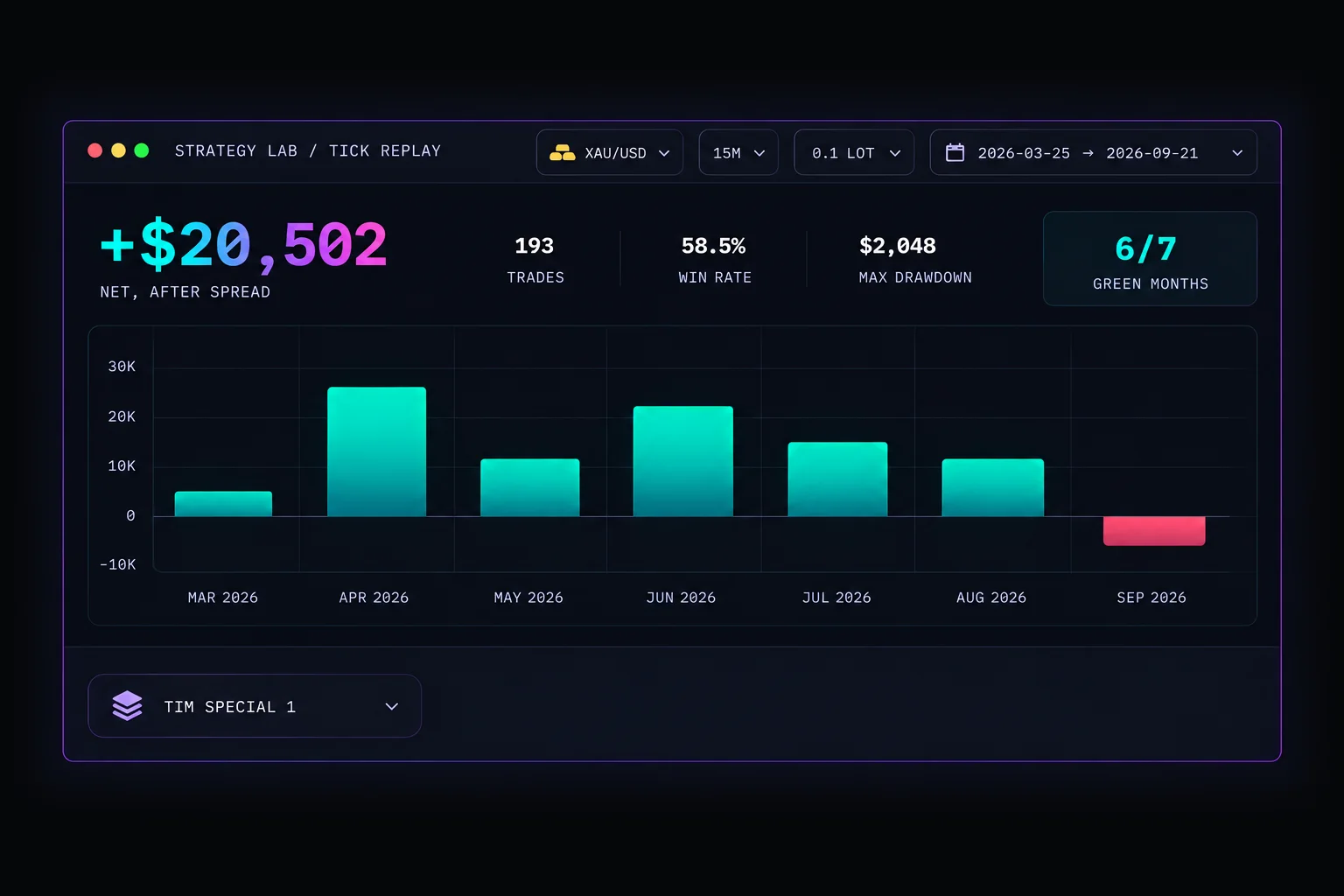This screenshot has width=1344, height=896.
Task: Select the AUG 2026 profit bar
Action: (992, 487)
